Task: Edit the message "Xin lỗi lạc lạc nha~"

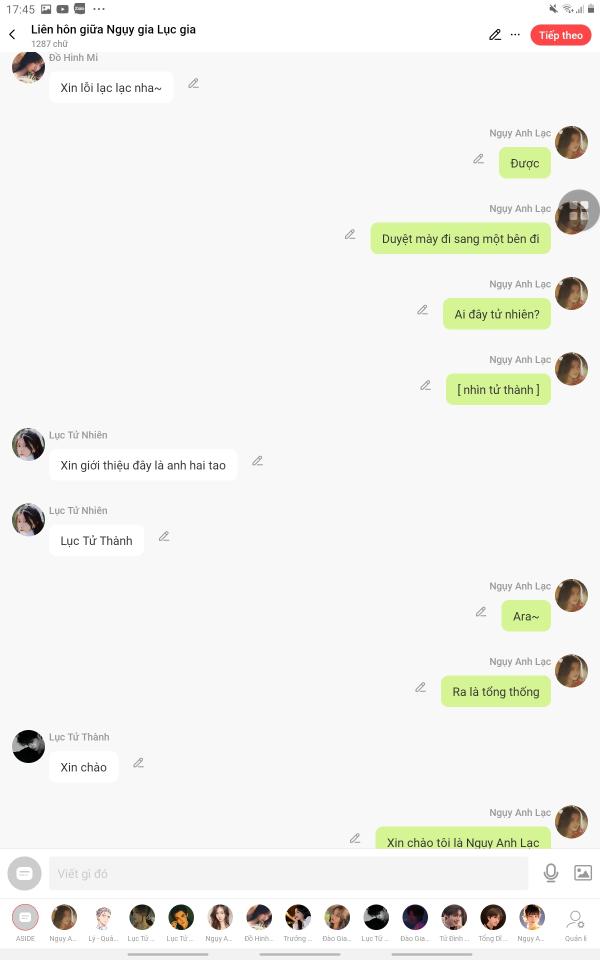Action: point(193,83)
